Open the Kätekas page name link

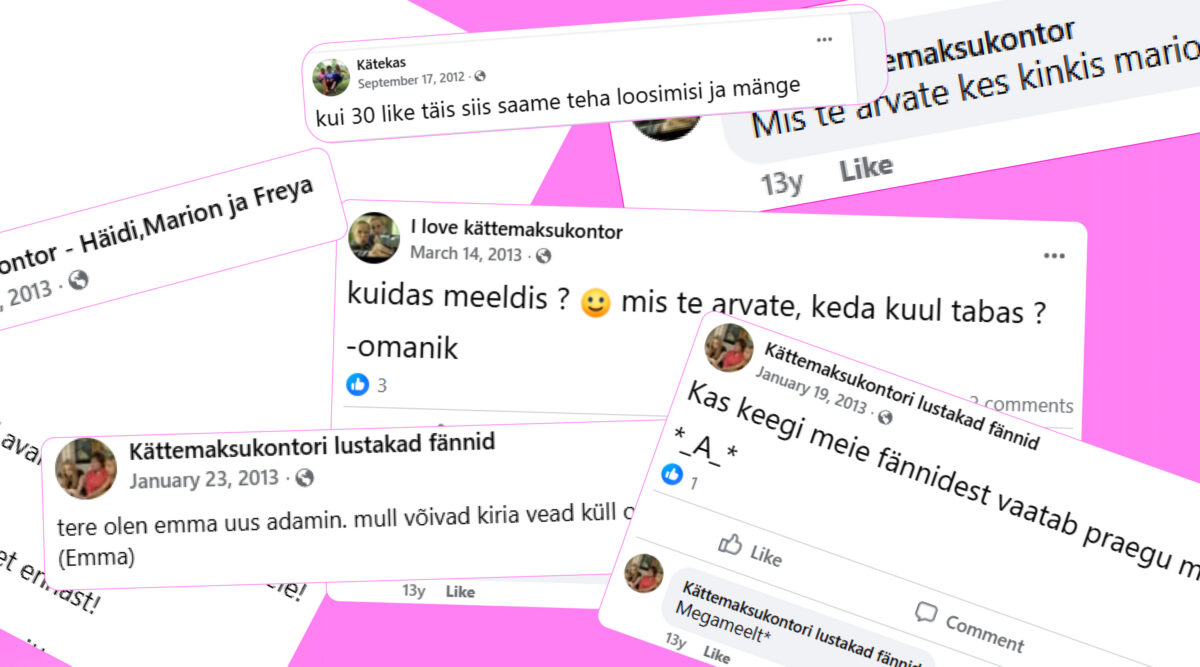click(x=382, y=63)
